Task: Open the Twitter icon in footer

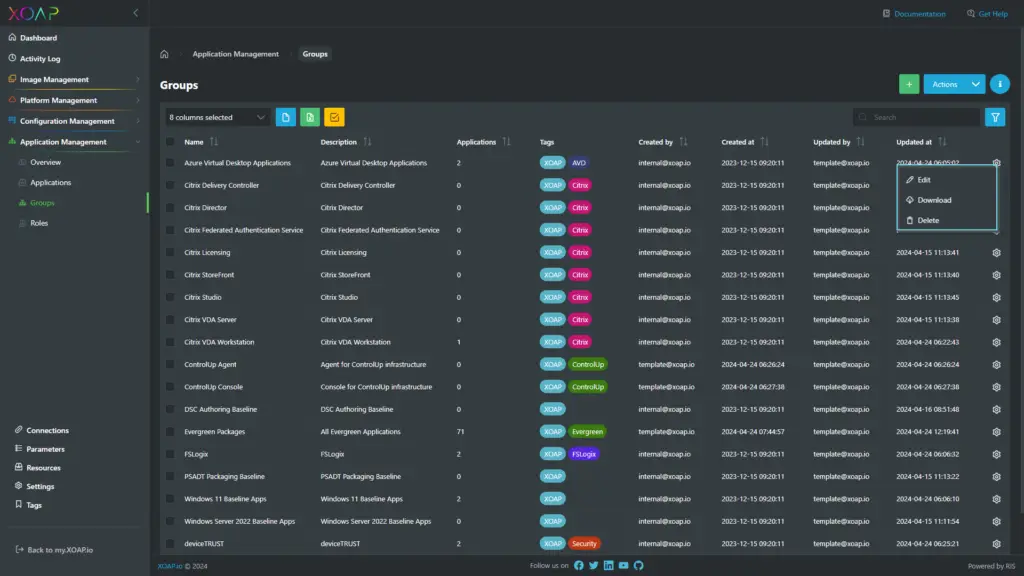Action: point(594,566)
